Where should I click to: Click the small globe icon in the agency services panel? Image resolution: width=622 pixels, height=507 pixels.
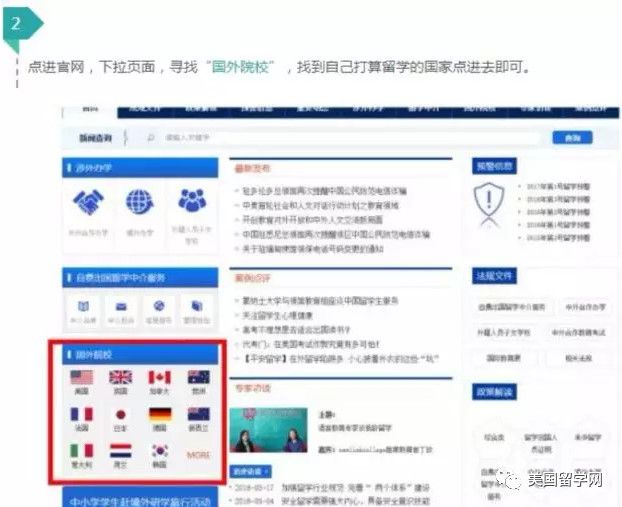pyautogui.click(x=159, y=306)
